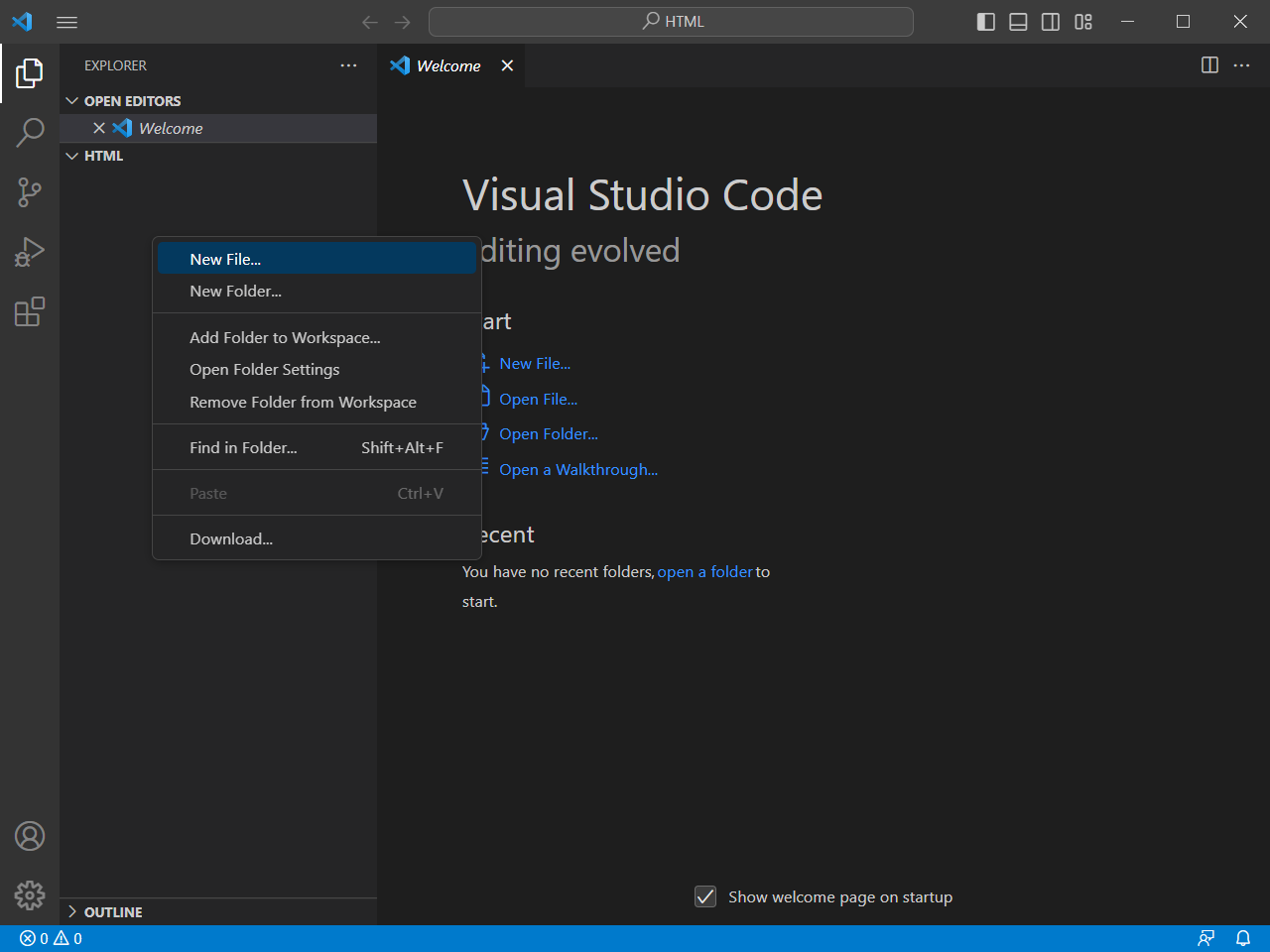Split the editor right

tap(1209, 65)
